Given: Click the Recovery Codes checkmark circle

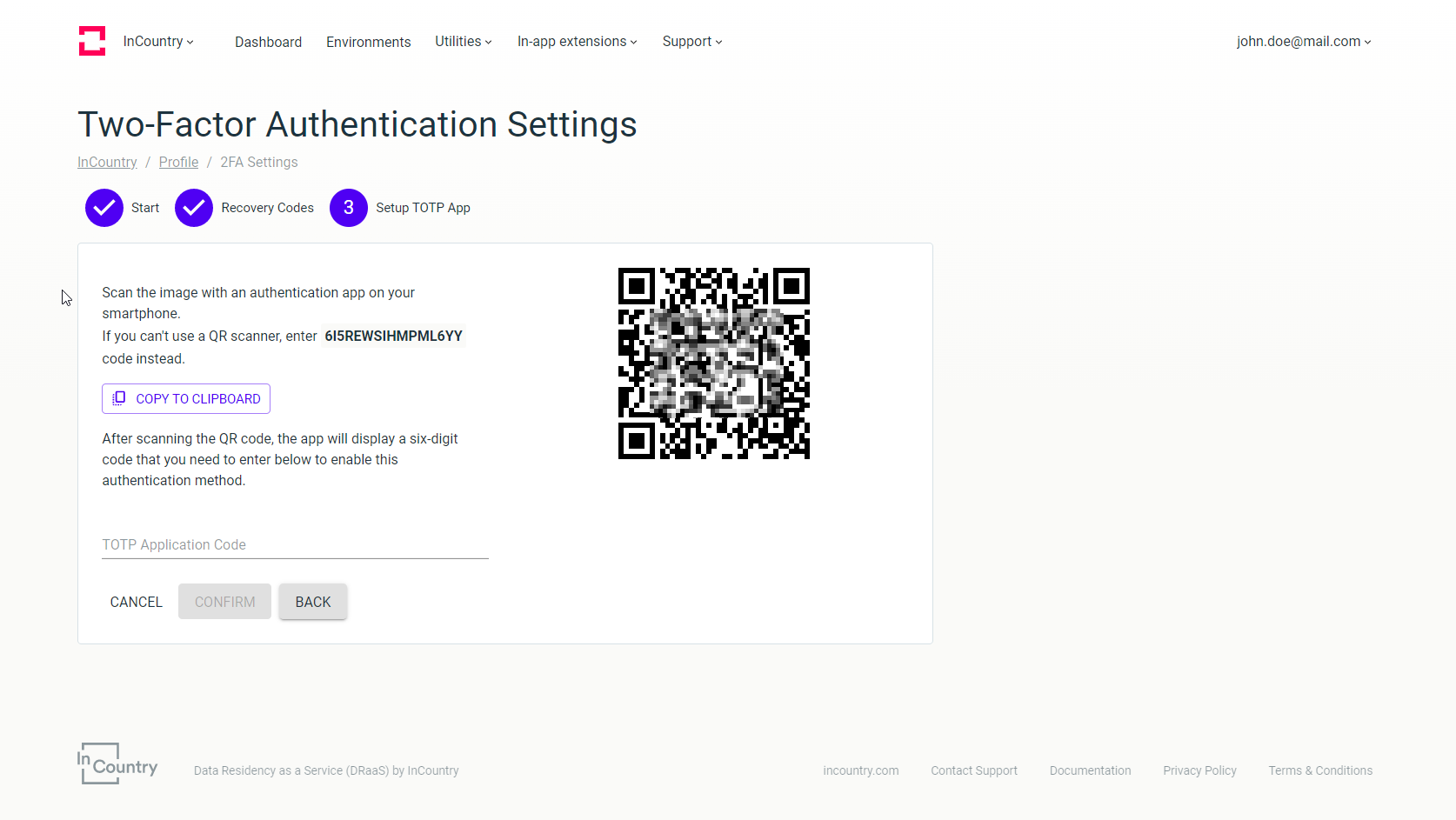Looking at the screenshot, I should click(x=194, y=208).
